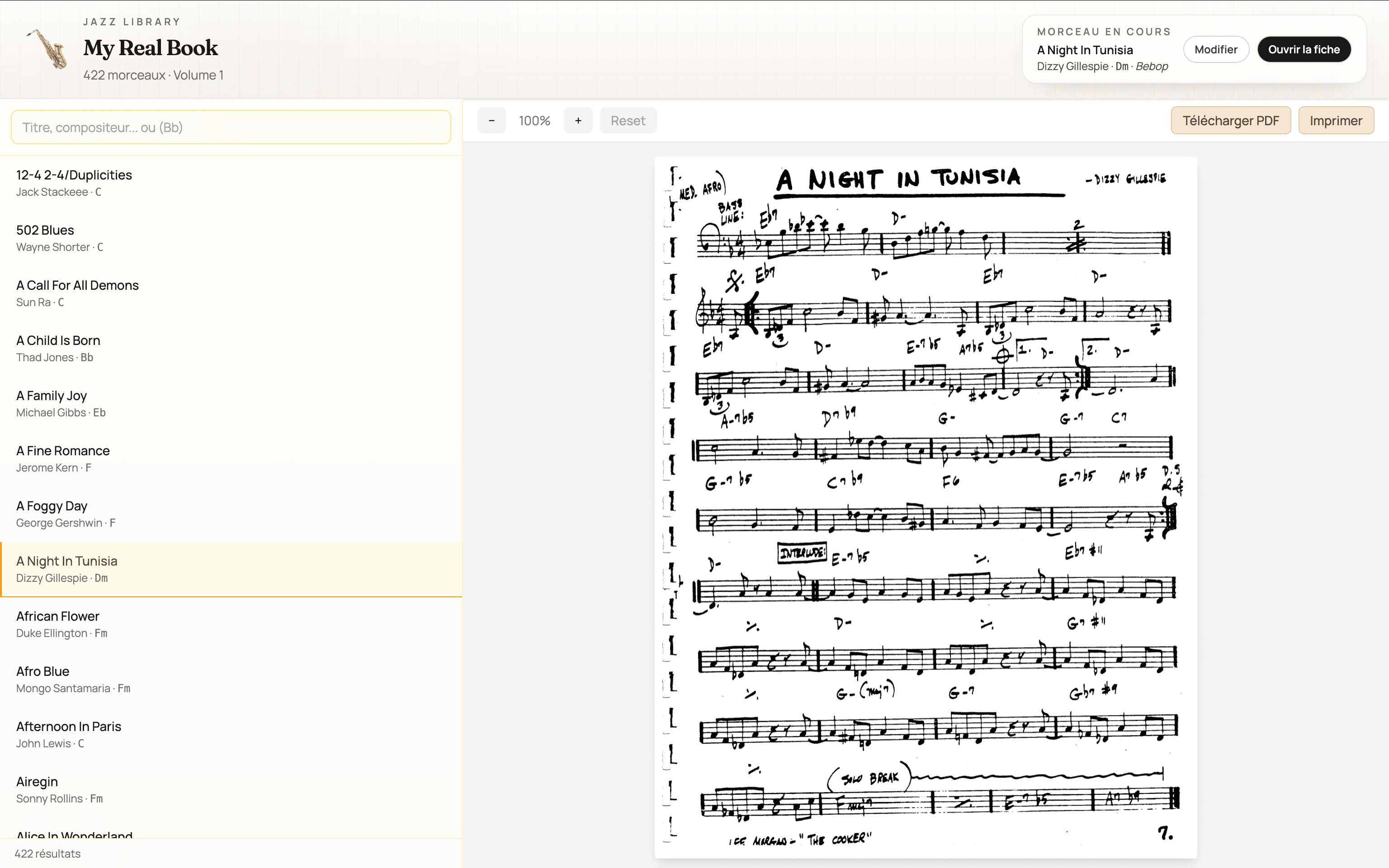Reset the sheet zoom level
The image size is (1389, 868).
click(628, 121)
